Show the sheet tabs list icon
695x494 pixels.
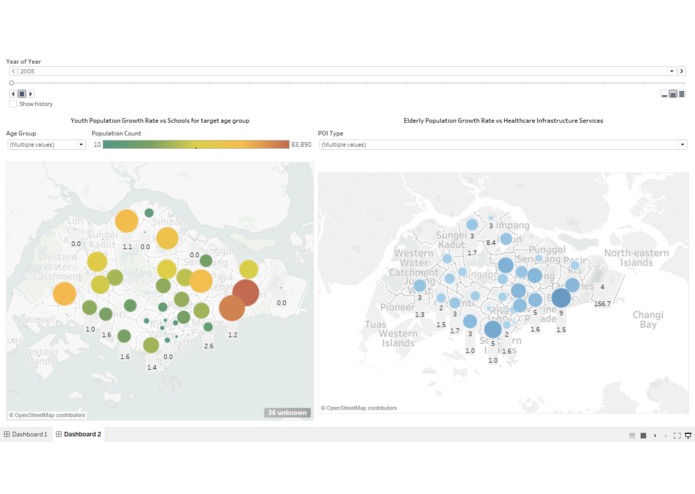click(x=632, y=436)
